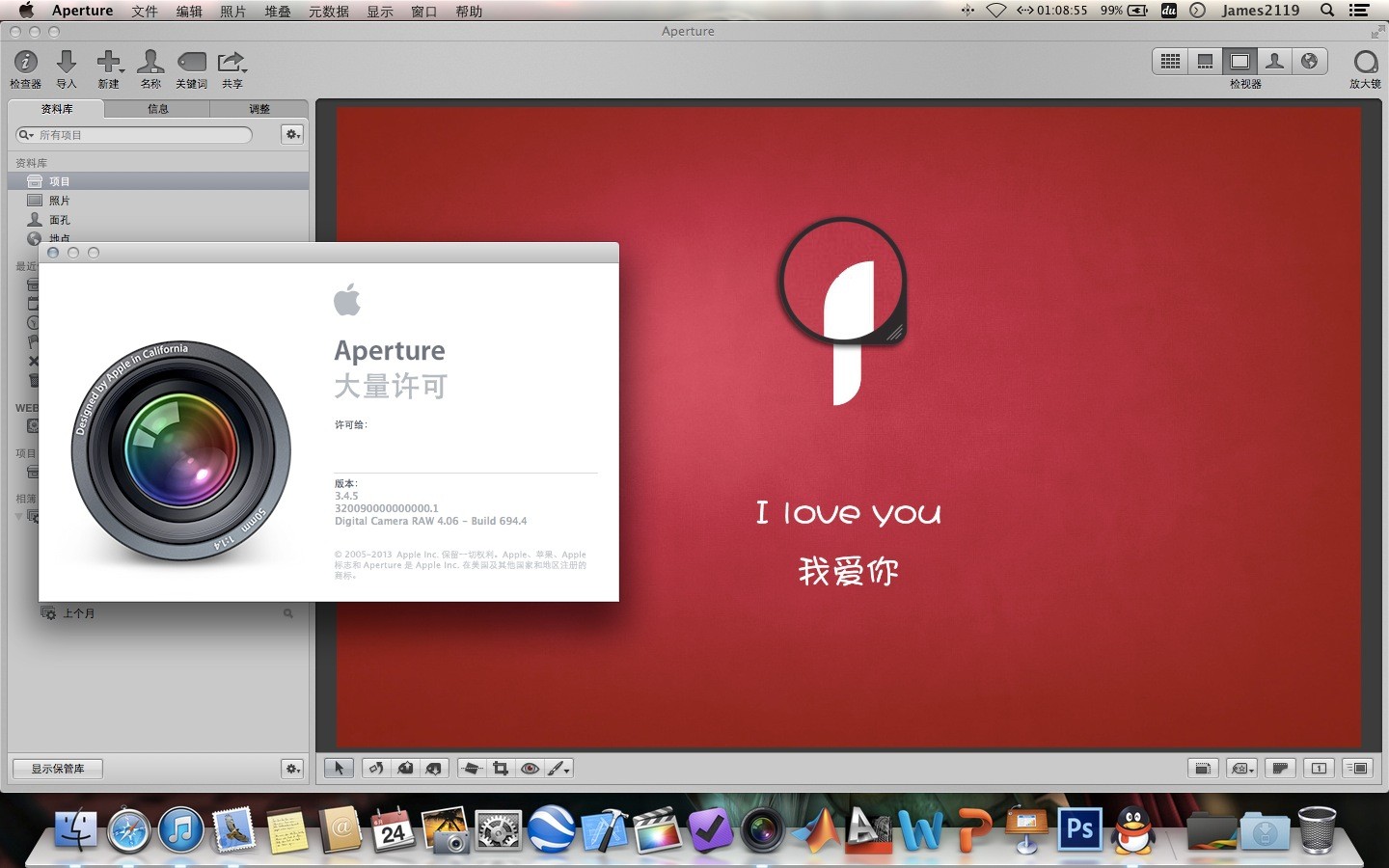
Task: Open Finder from the Dock
Action: (75, 829)
